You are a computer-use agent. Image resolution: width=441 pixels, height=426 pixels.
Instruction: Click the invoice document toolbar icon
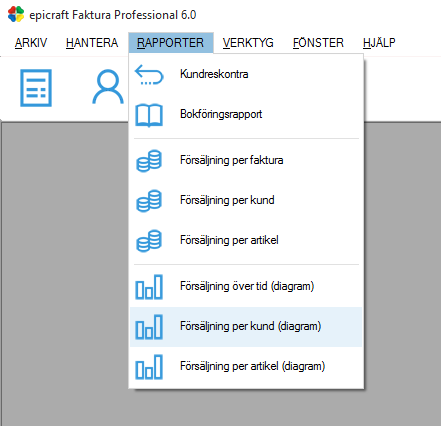click(x=36, y=88)
